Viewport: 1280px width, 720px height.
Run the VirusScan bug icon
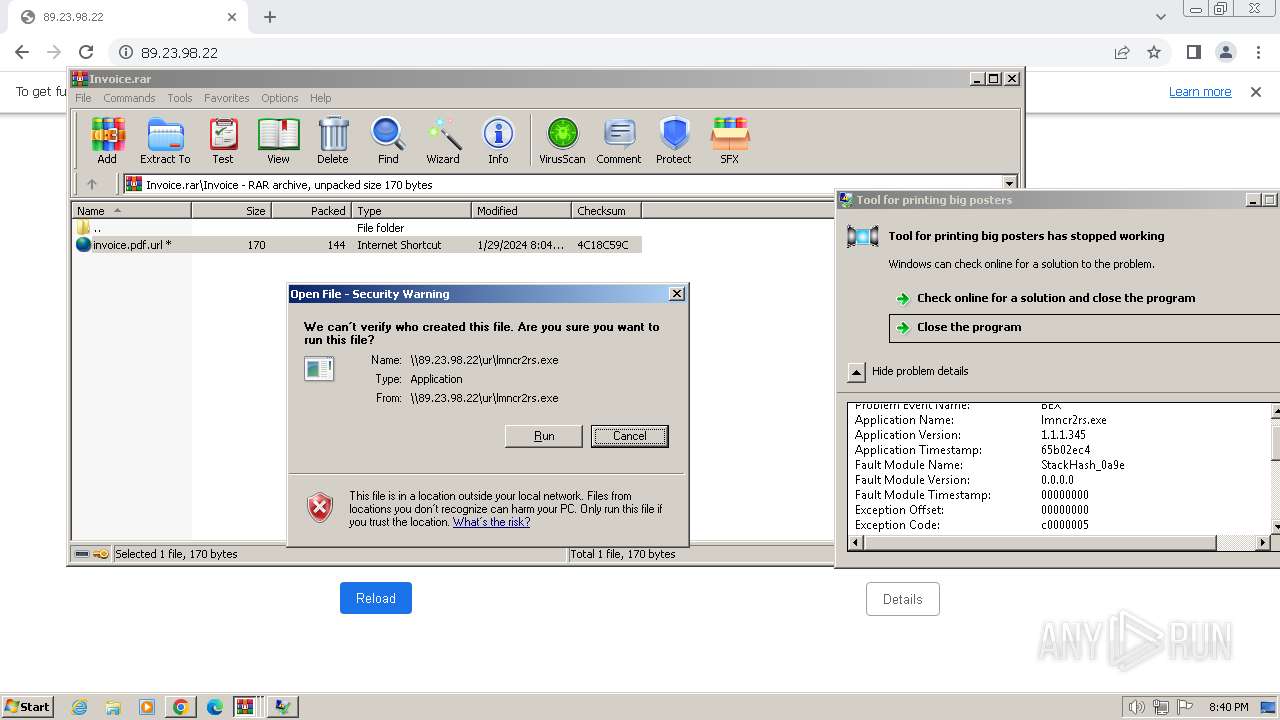click(562, 140)
